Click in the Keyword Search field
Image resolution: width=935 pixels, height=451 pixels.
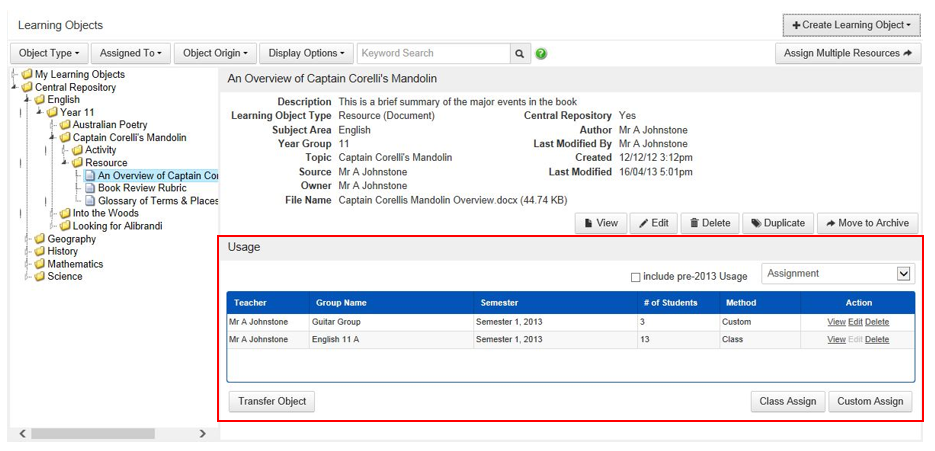pyautogui.click(x=433, y=53)
